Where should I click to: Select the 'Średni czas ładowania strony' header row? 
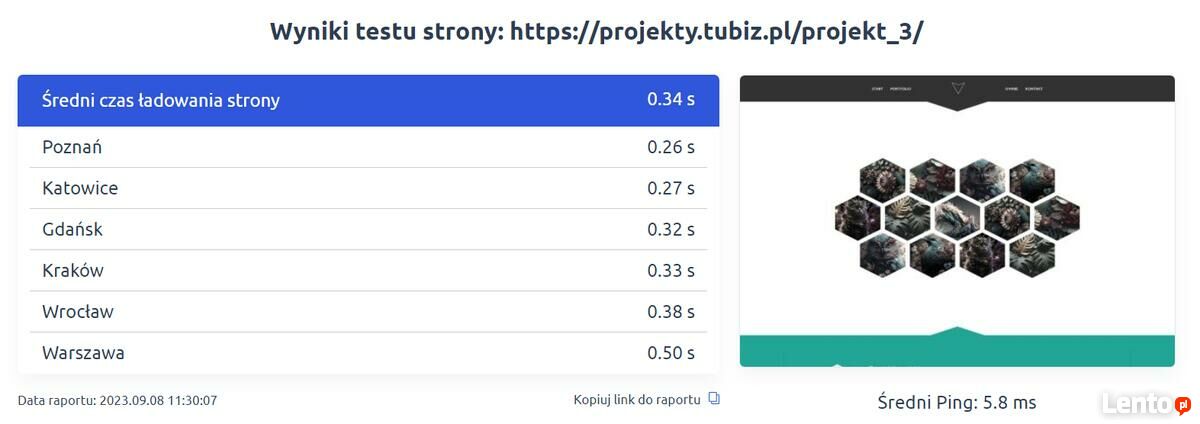368,100
